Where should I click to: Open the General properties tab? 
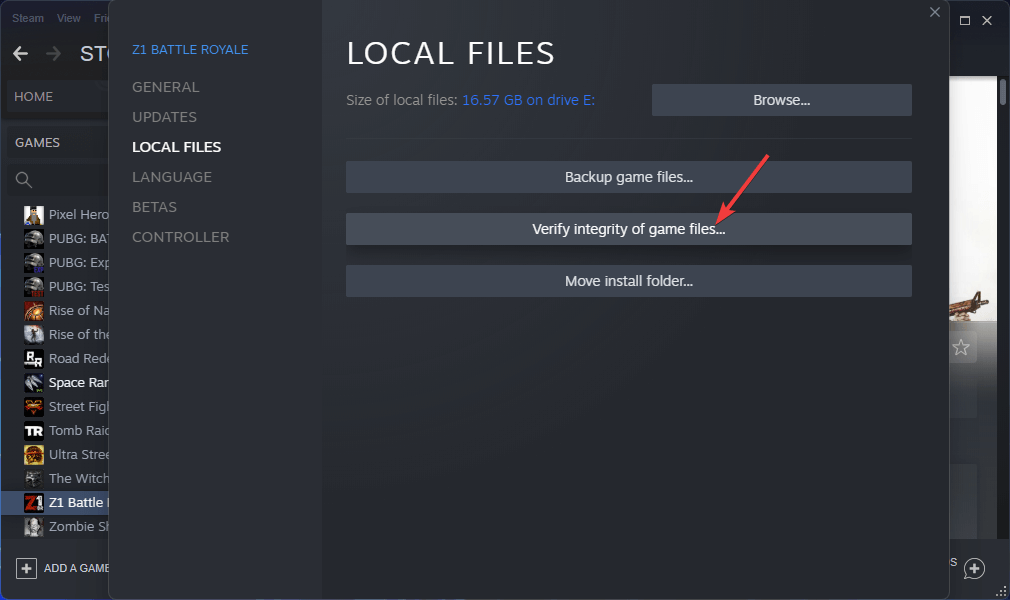(x=166, y=87)
